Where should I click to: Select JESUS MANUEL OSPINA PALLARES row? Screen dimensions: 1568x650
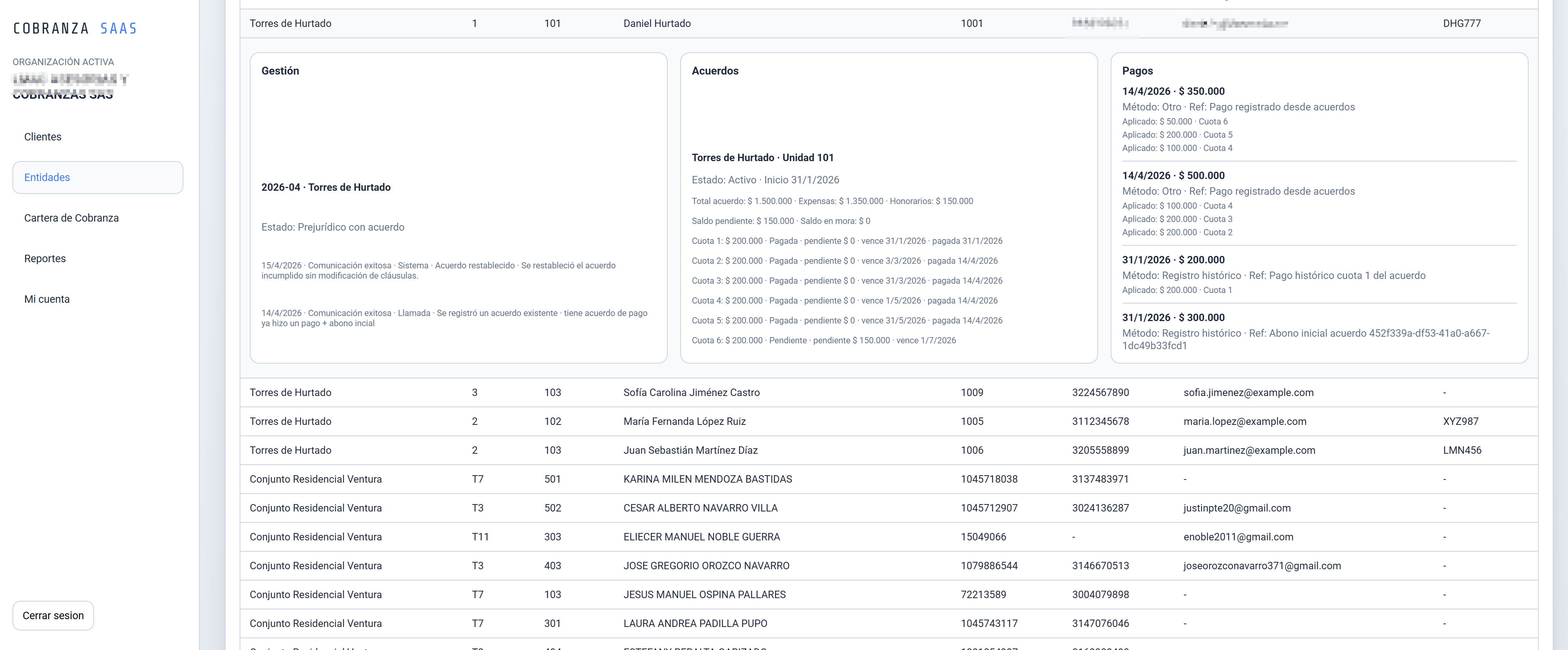tap(889, 595)
